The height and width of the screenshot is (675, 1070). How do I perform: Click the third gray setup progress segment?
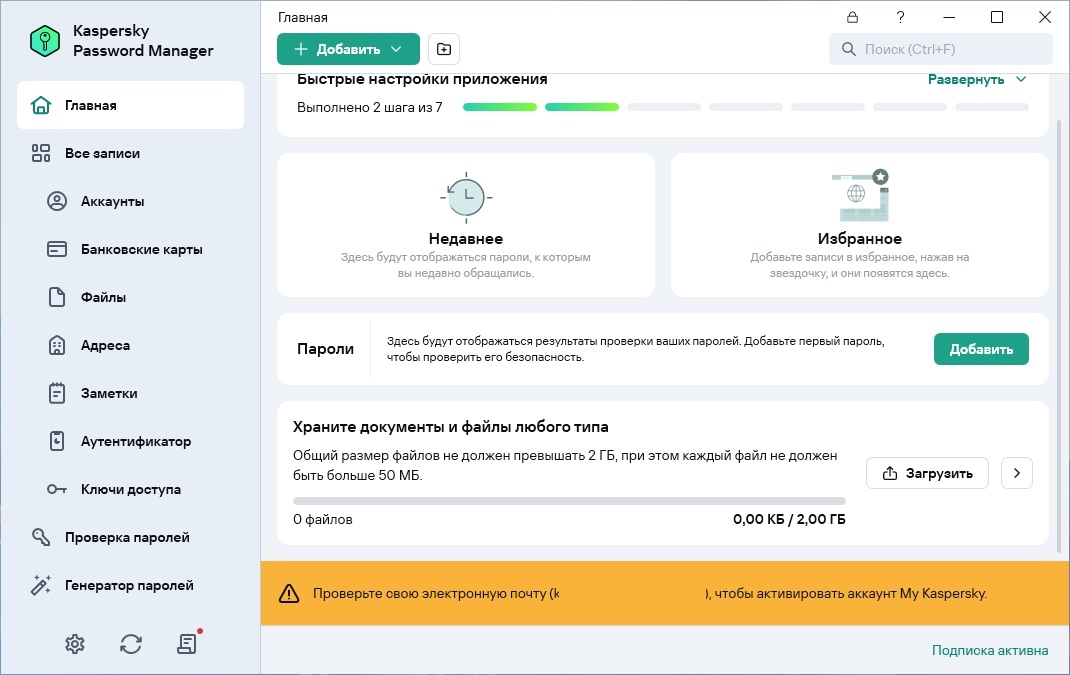click(663, 107)
